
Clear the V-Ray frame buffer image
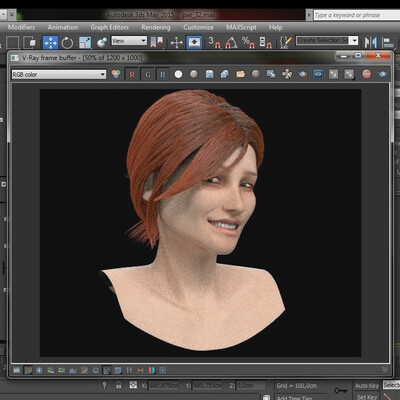click(256, 74)
